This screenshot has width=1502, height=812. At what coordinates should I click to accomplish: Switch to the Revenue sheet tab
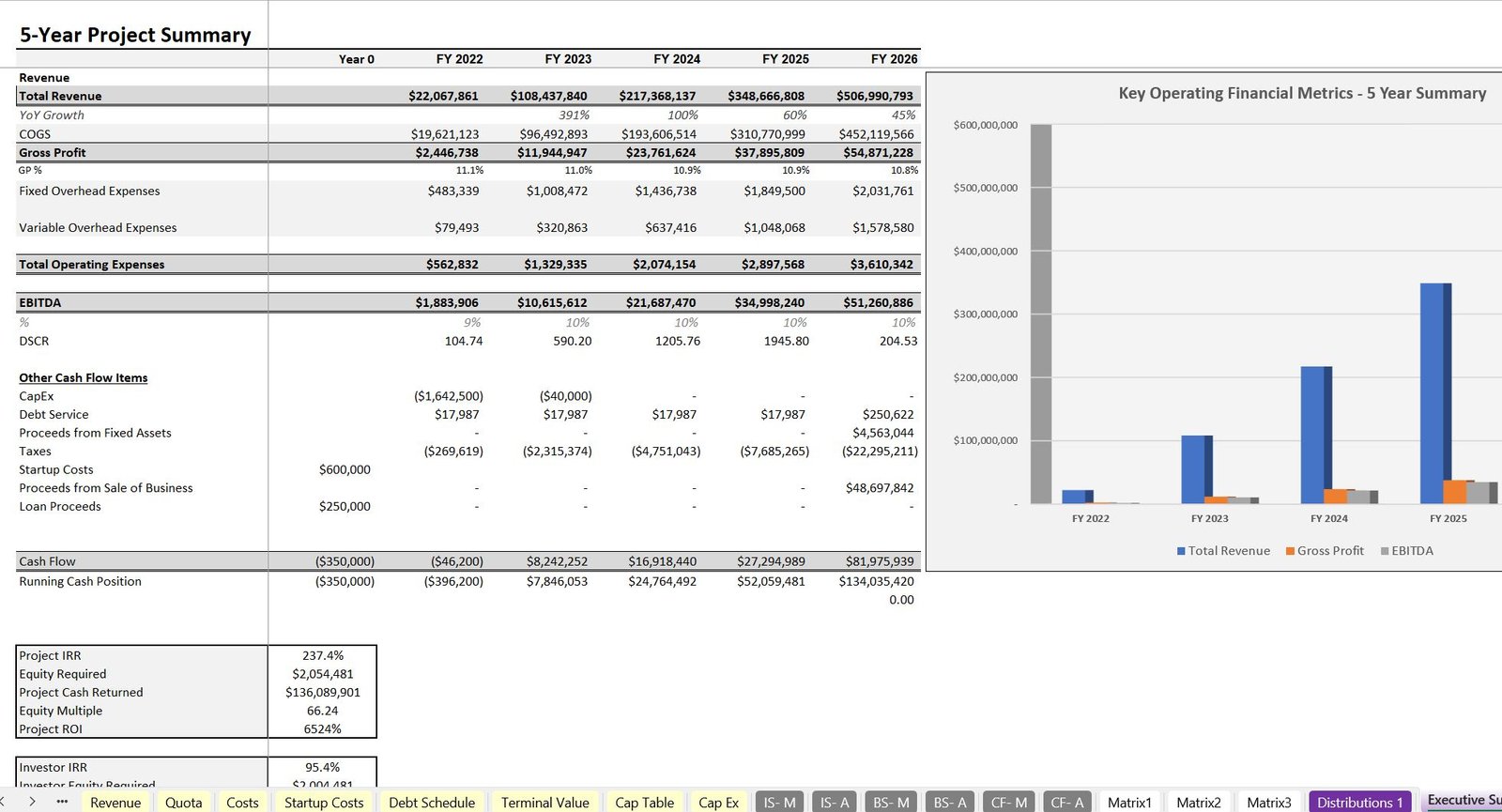pos(115,803)
